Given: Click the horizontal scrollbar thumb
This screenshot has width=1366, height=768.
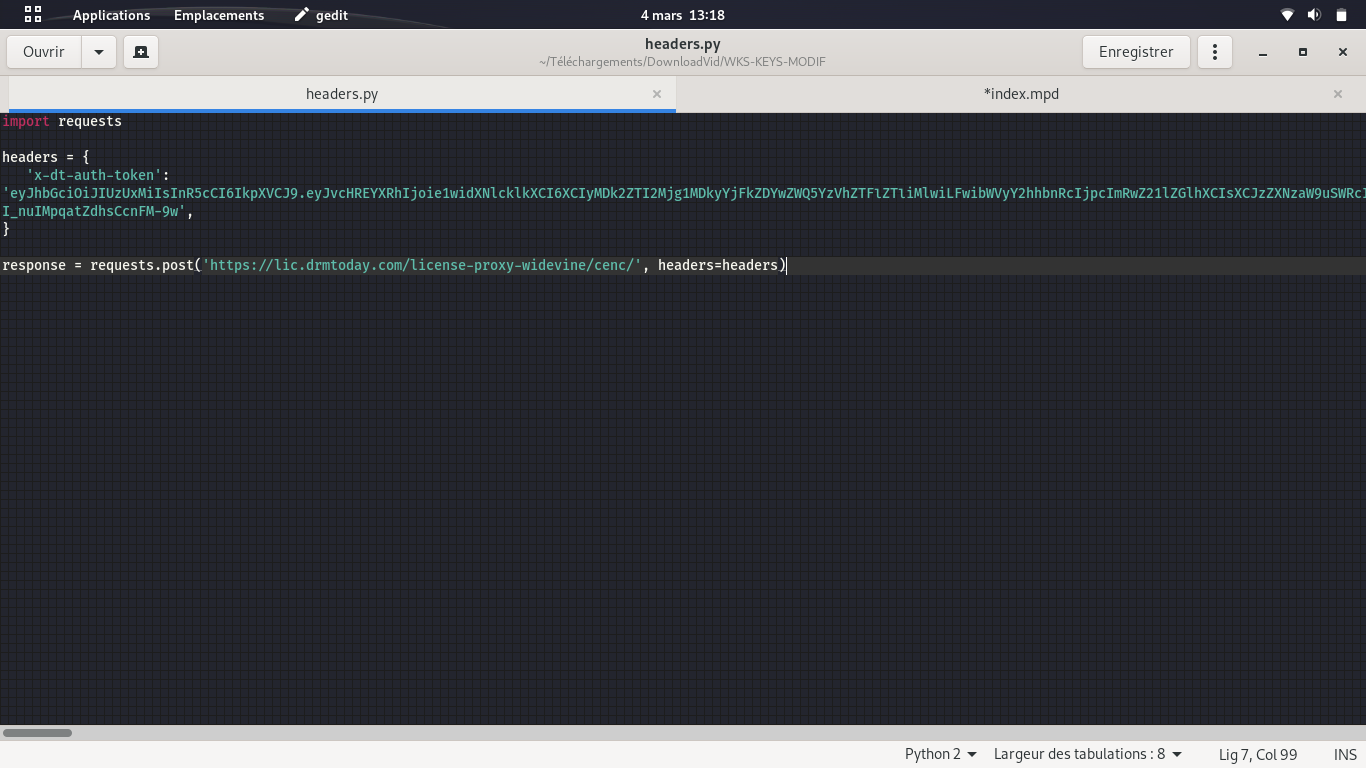Looking at the screenshot, I should pyautogui.click(x=37, y=733).
